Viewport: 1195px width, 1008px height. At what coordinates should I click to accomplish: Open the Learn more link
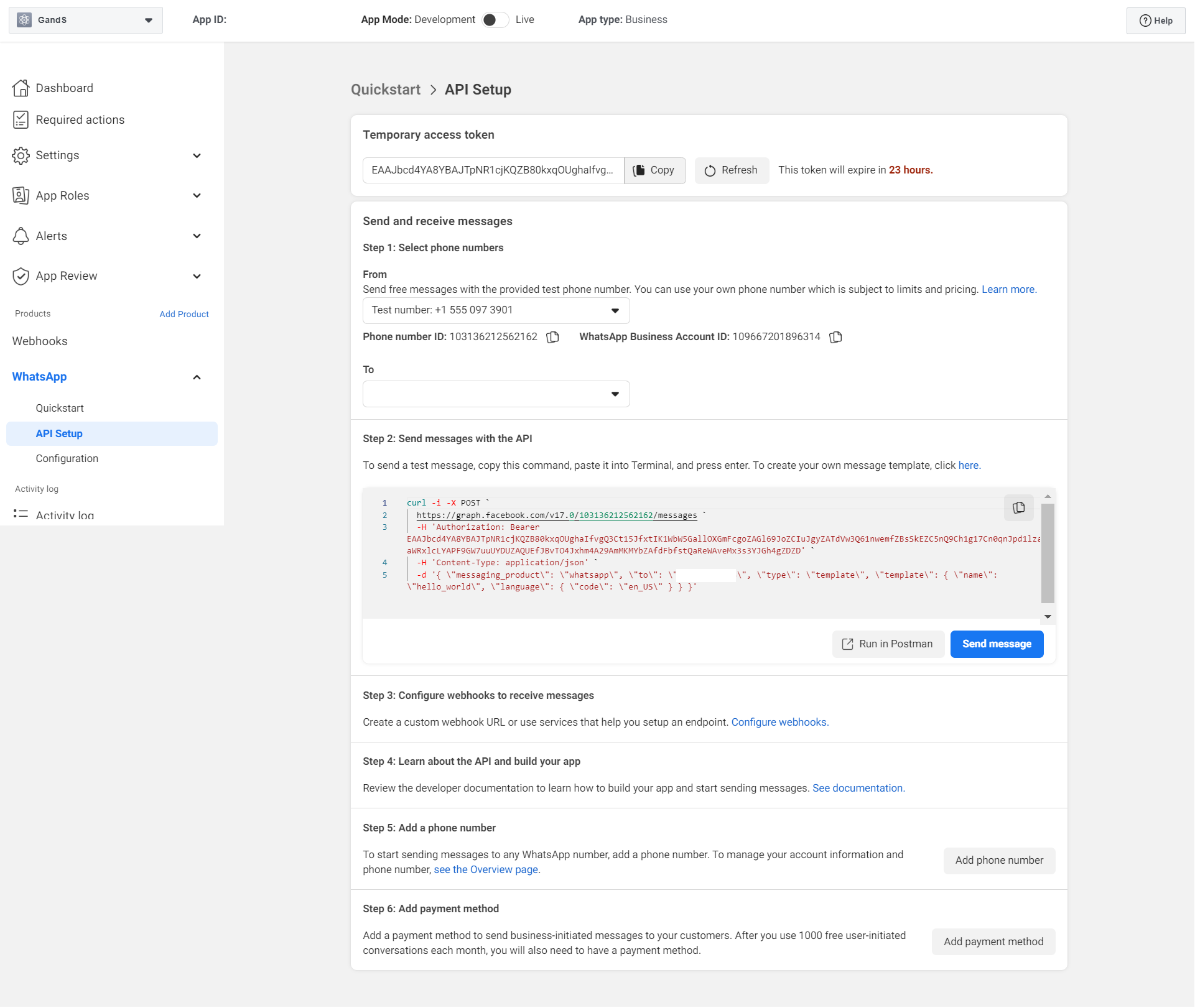pyautogui.click(x=1009, y=290)
